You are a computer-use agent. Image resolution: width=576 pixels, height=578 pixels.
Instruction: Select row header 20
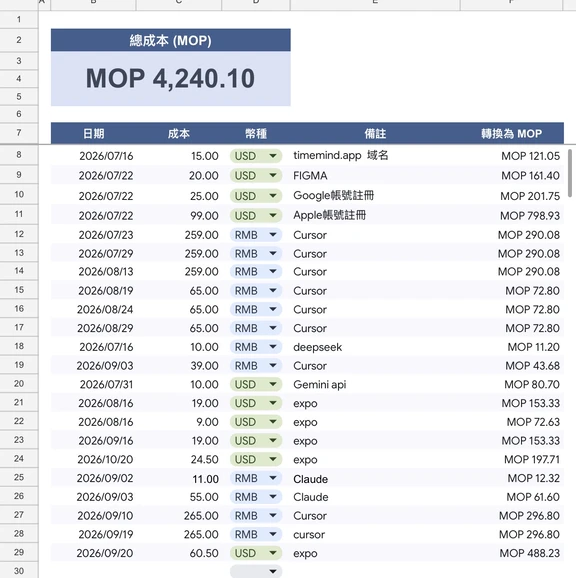pos(19,384)
